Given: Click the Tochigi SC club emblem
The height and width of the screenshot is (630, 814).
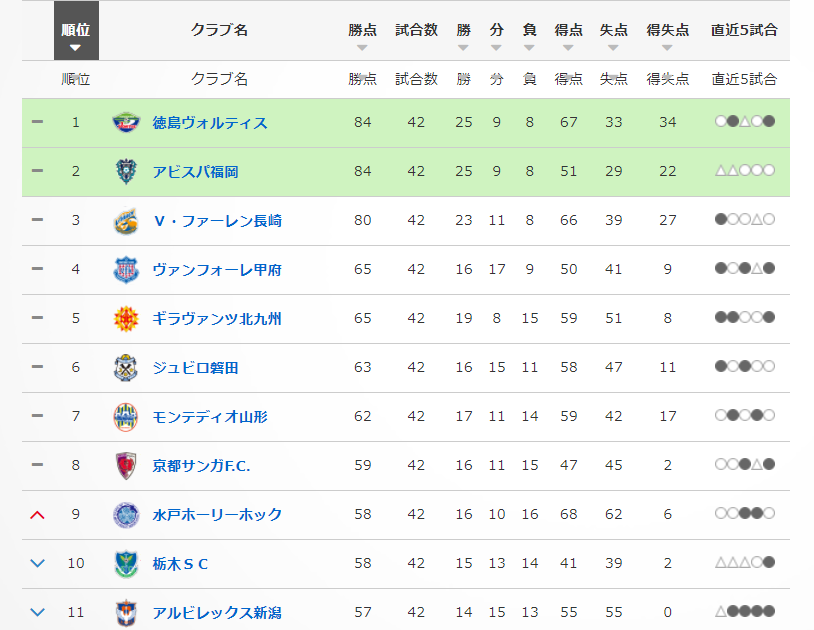Looking at the screenshot, I should pyautogui.click(x=126, y=564).
